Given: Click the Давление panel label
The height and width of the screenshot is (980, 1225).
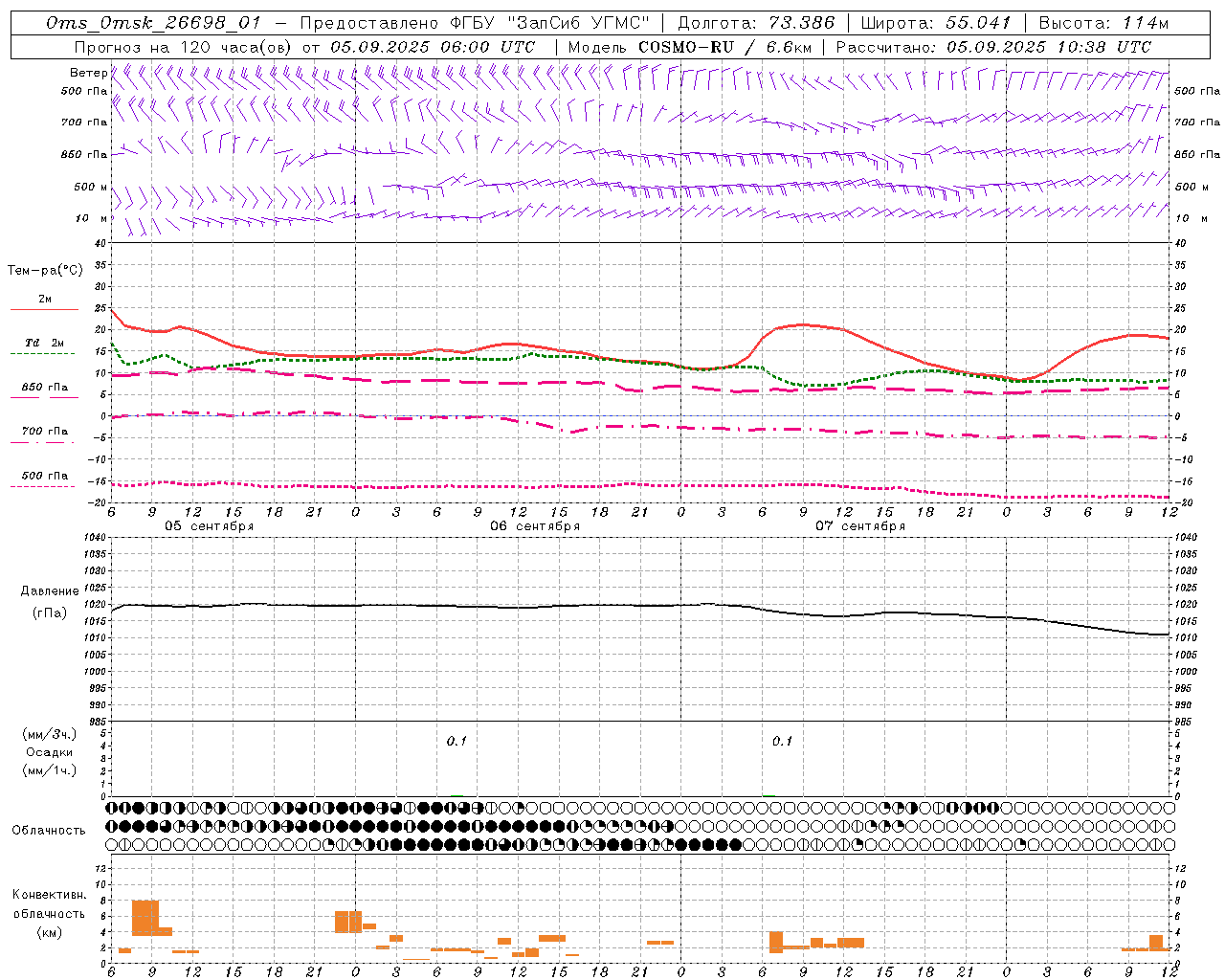Looking at the screenshot, I should click(50, 591).
